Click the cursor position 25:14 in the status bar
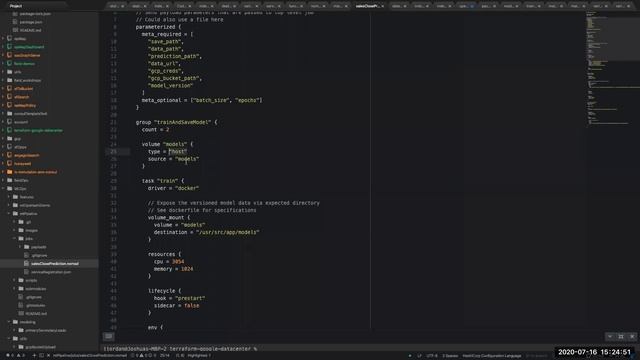The image size is (640, 360). pyautogui.click(x=164, y=356)
